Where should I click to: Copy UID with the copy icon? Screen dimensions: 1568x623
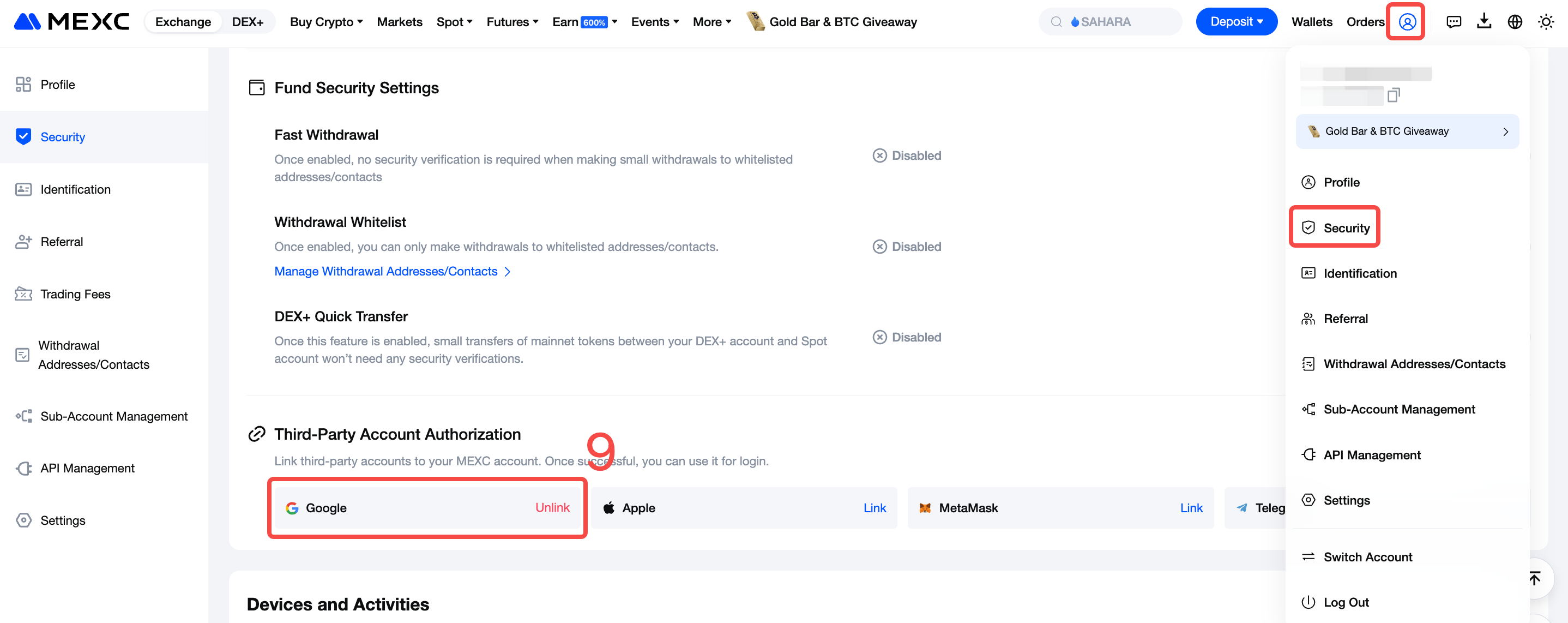click(x=1394, y=95)
